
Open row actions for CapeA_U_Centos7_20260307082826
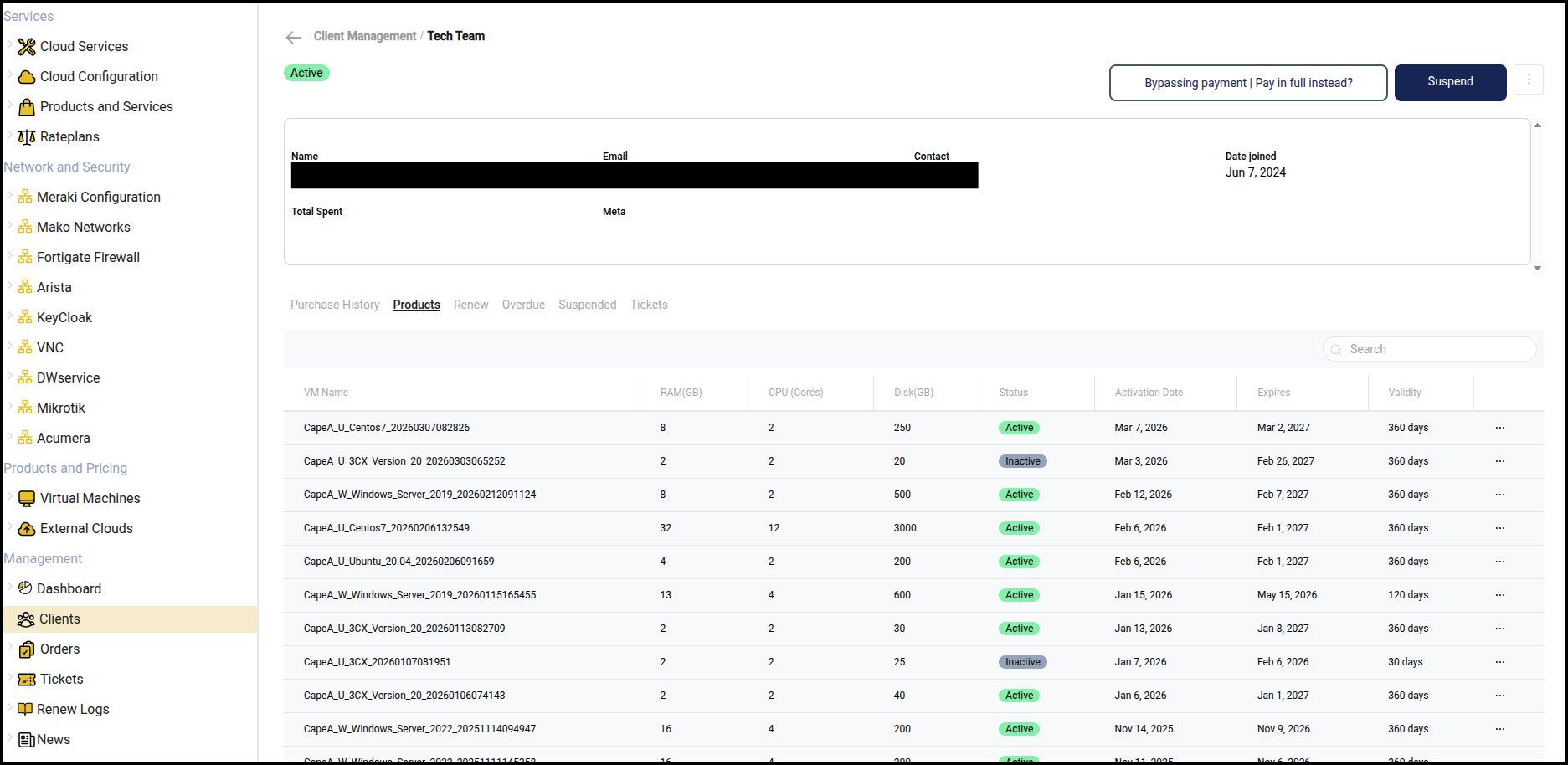[1500, 428]
